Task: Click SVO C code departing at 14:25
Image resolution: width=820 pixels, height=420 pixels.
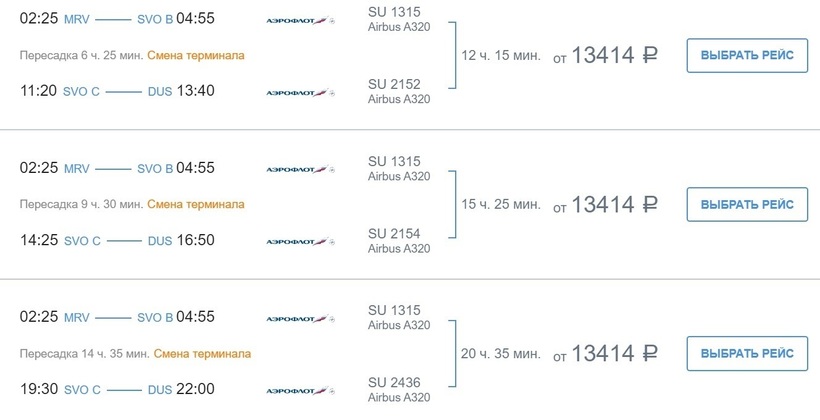Action: (82, 241)
